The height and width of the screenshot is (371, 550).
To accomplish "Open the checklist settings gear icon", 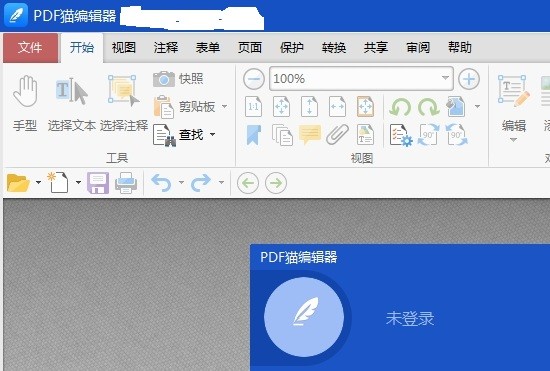I will pos(401,135).
